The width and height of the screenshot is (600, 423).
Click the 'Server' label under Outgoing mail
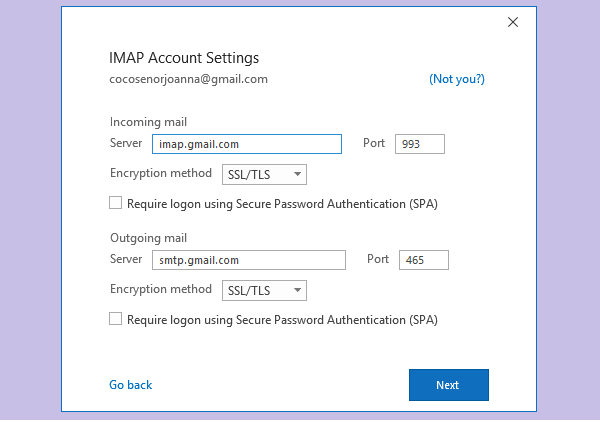tap(126, 259)
